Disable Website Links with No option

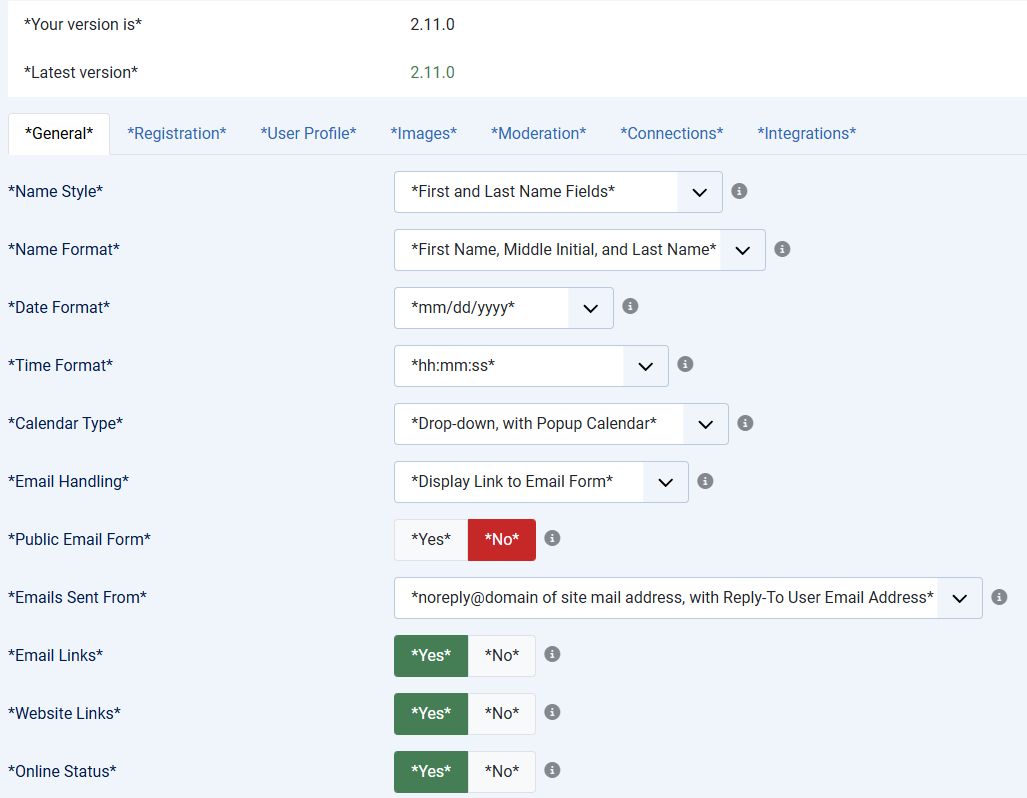[502, 714]
